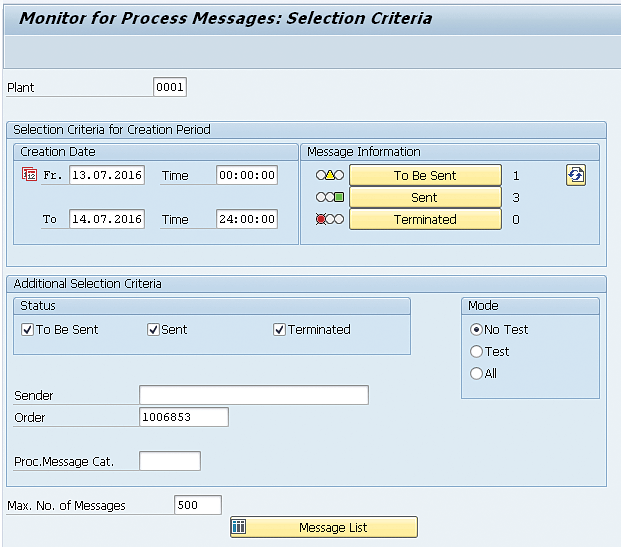Disable the Terminated status checkbox
This screenshot has width=621, height=547.
click(x=279, y=329)
